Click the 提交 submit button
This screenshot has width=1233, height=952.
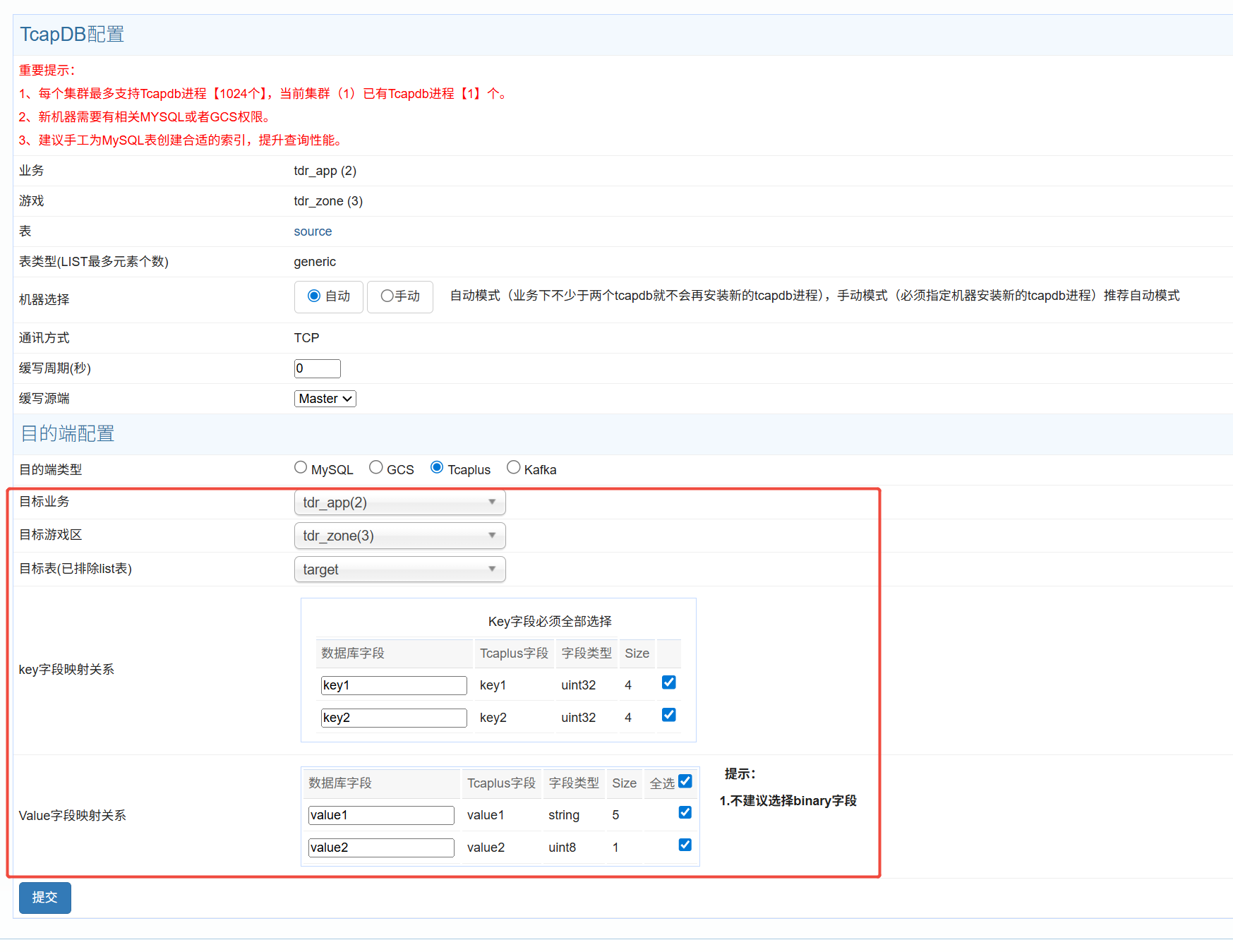[45, 898]
